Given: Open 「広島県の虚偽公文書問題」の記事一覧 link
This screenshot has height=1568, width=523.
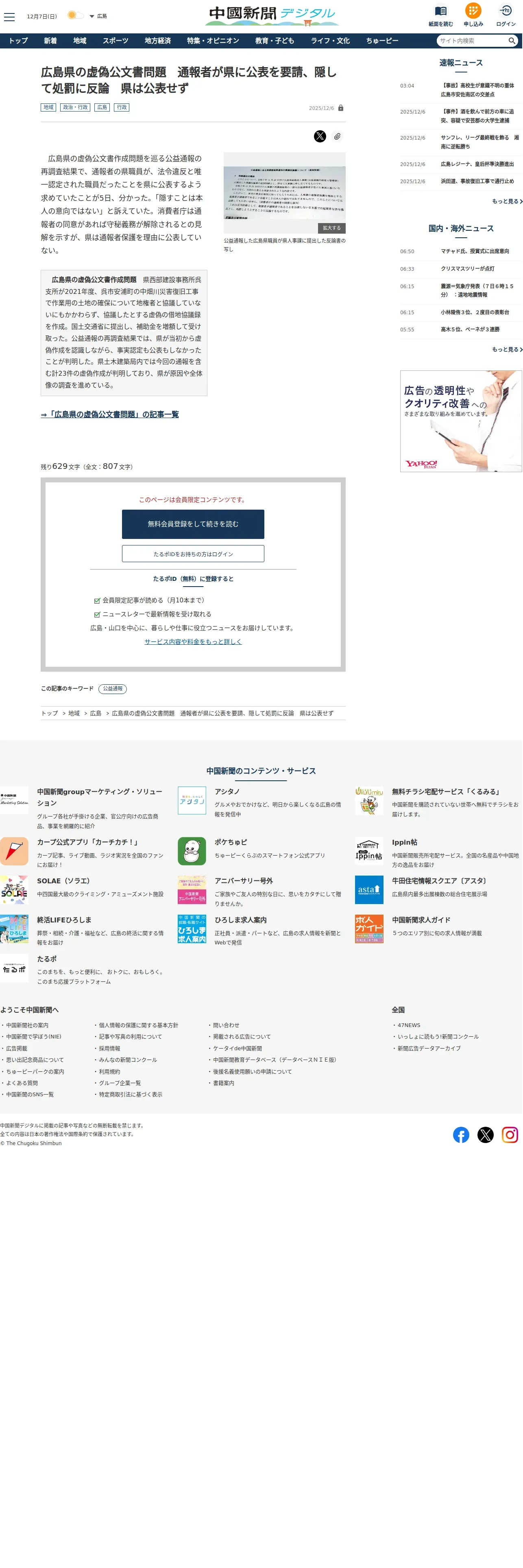Looking at the screenshot, I should coord(110,414).
